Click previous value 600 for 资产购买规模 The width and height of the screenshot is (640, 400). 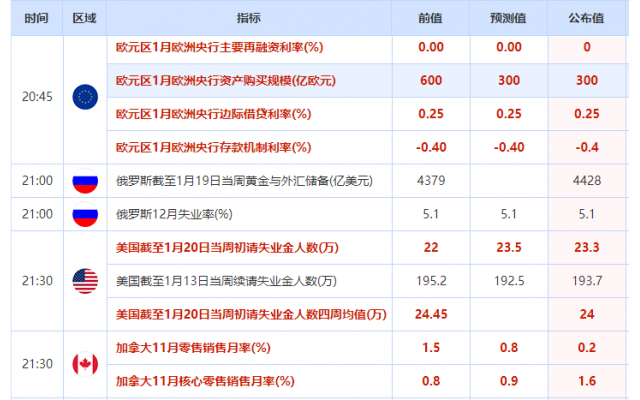point(431,80)
